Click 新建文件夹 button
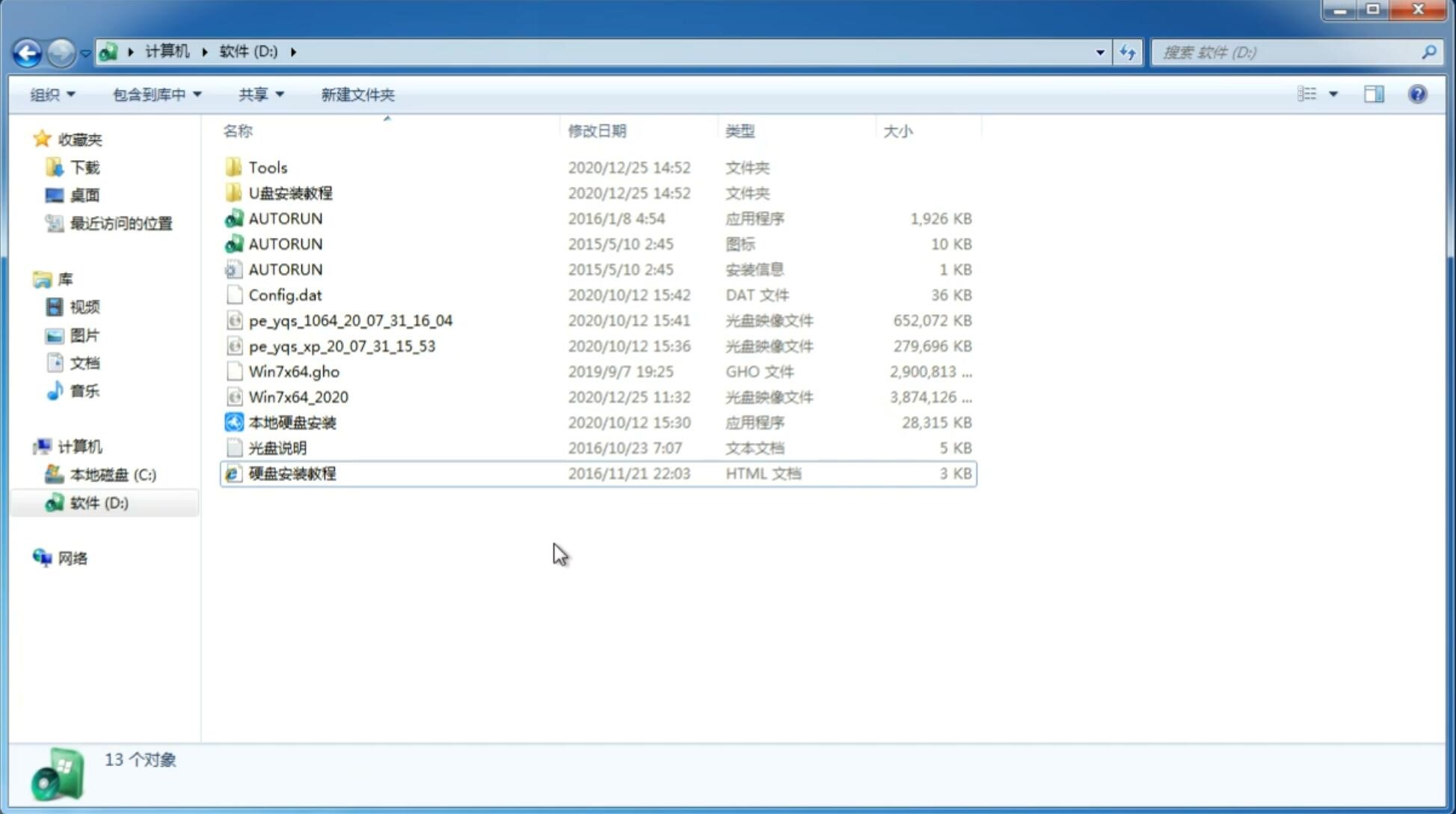The image size is (1456, 814). (357, 94)
